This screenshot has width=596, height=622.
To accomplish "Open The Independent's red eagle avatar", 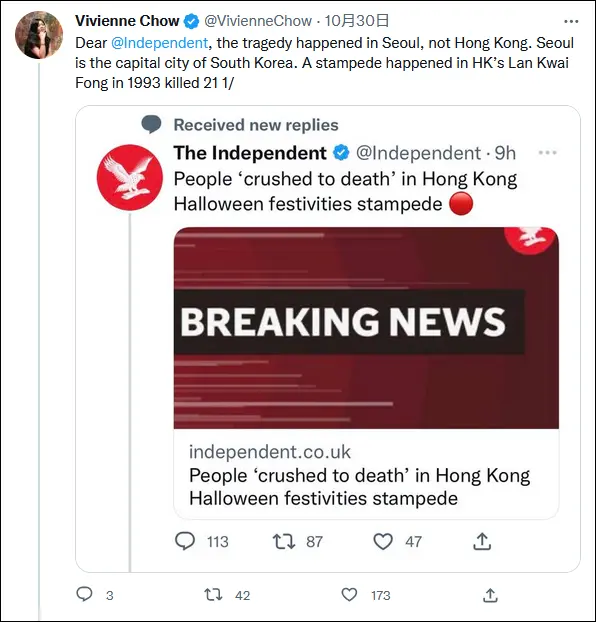I will click(130, 177).
